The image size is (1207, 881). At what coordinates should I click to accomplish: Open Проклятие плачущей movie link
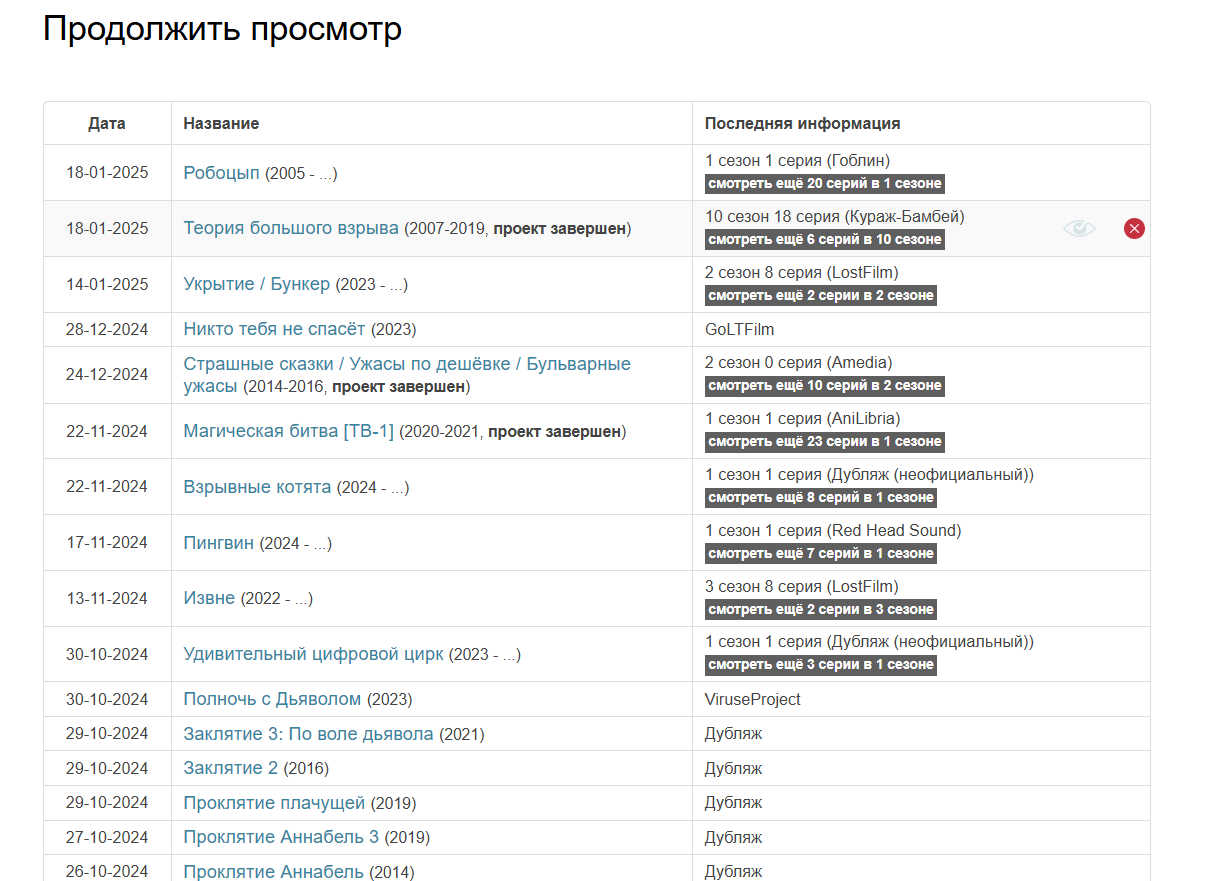[x=275, y=803]
